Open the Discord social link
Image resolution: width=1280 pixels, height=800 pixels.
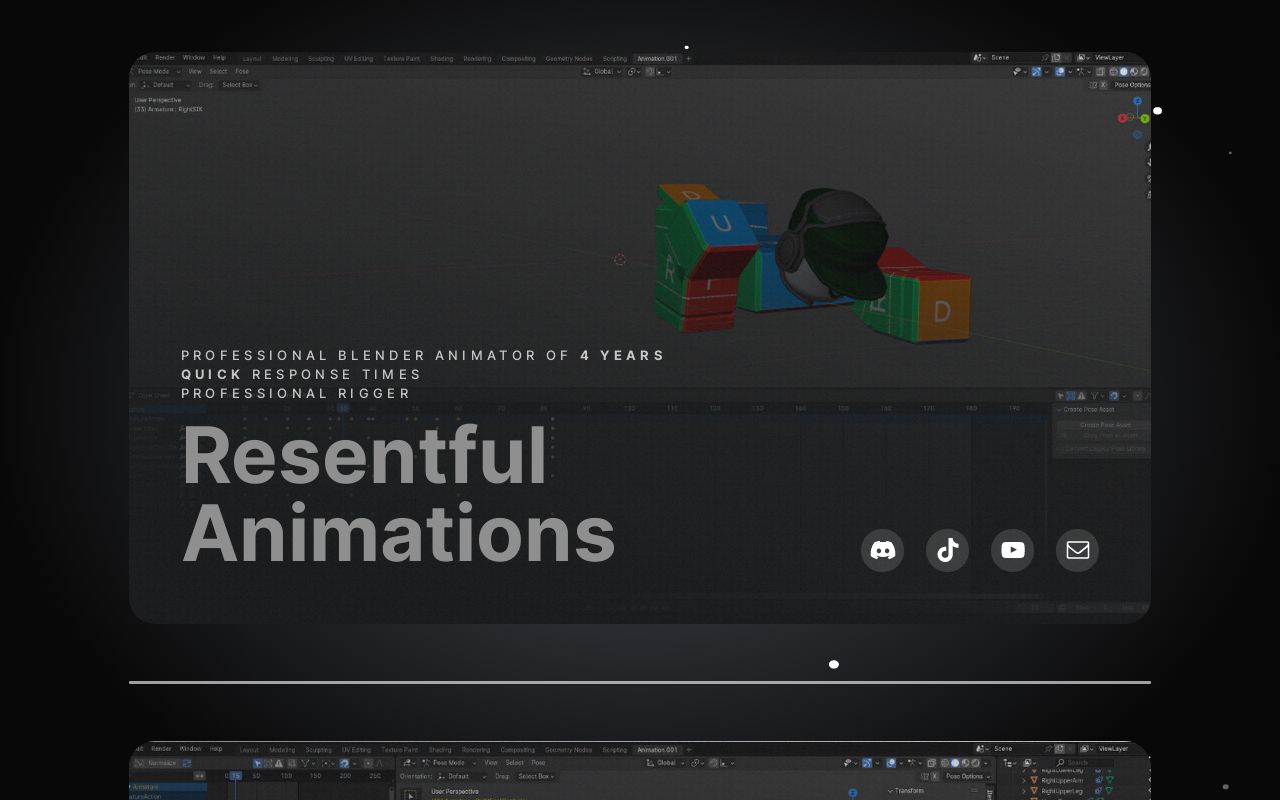coord(882,550)
